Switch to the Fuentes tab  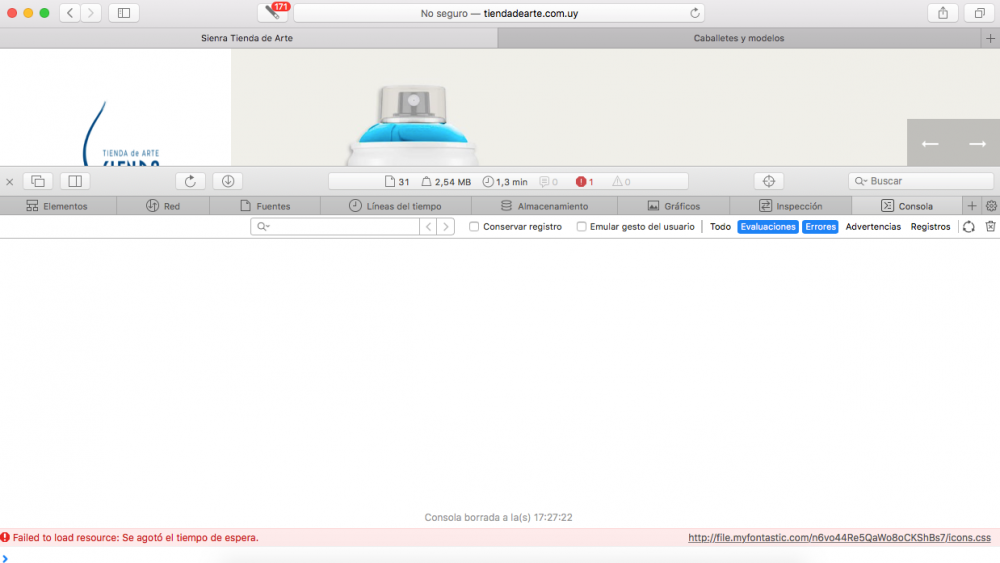pos(265,206)
